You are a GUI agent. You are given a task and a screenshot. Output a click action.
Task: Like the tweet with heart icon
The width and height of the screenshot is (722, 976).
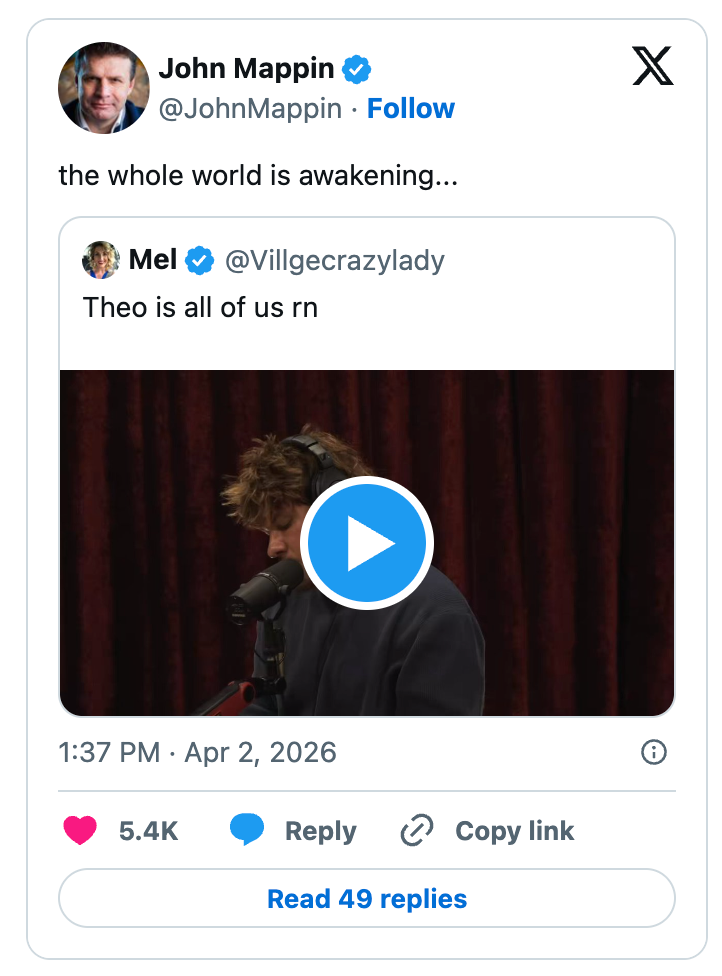coord(81,831)
